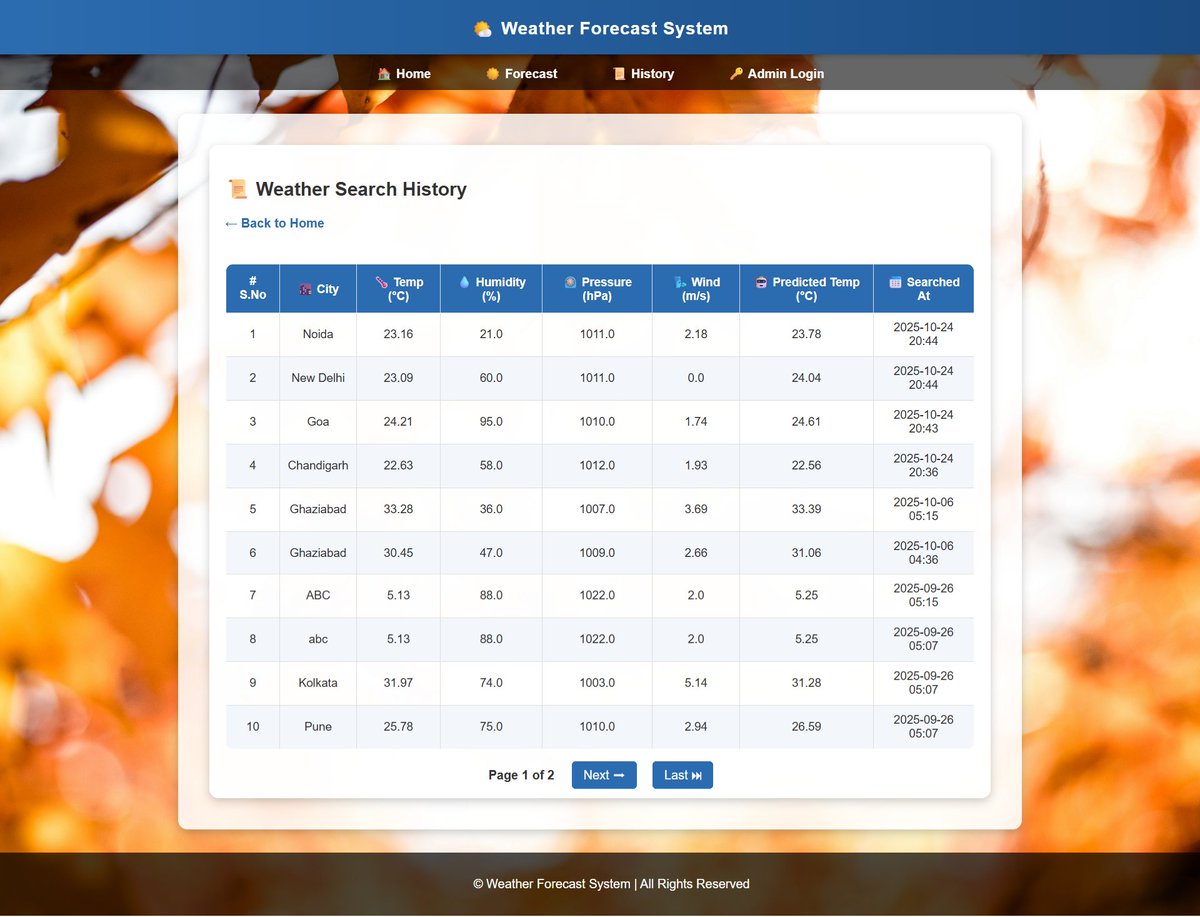Screen dimensions: 1200x917
Task: Click pressure 1007.0 value
Action: (x=597, y=509)
